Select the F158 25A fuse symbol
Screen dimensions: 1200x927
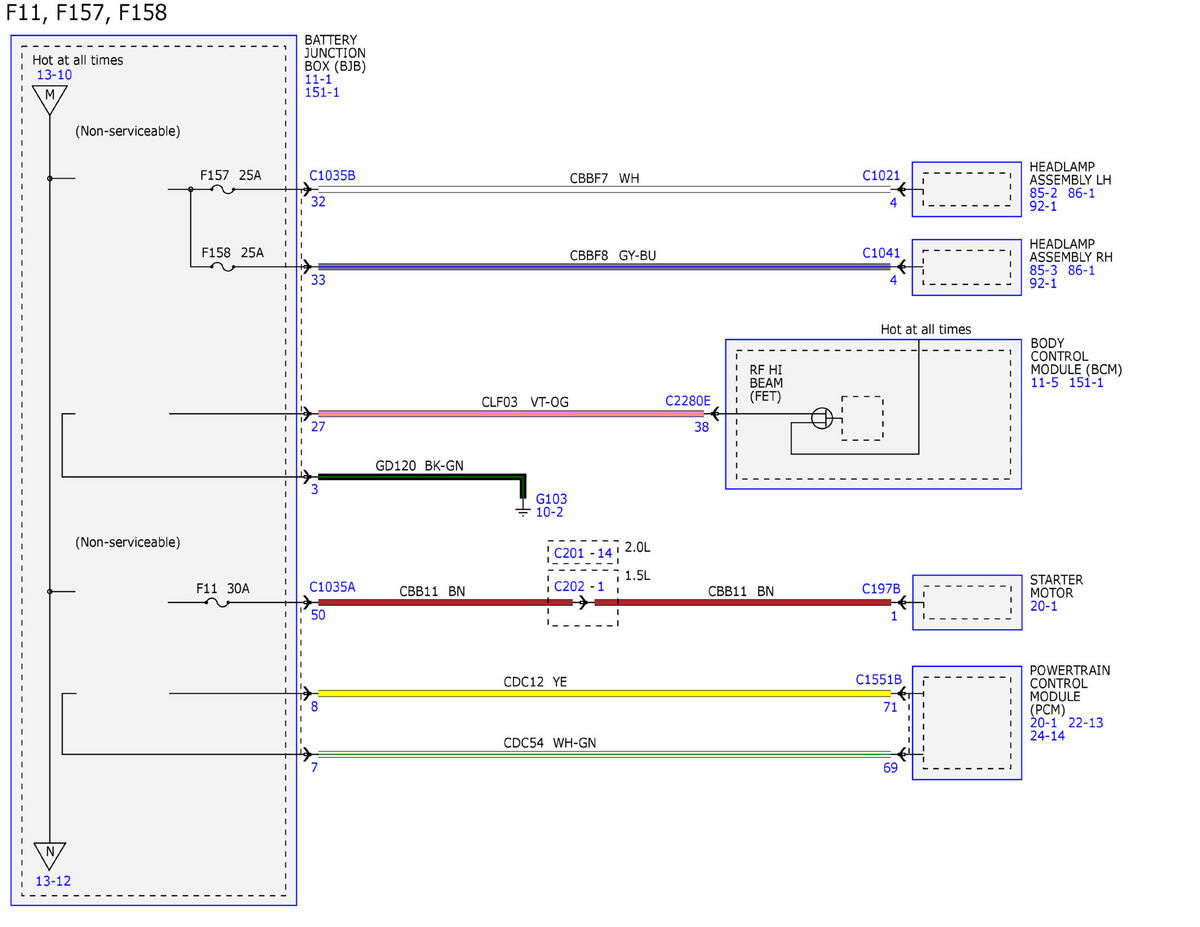point(224,267)
